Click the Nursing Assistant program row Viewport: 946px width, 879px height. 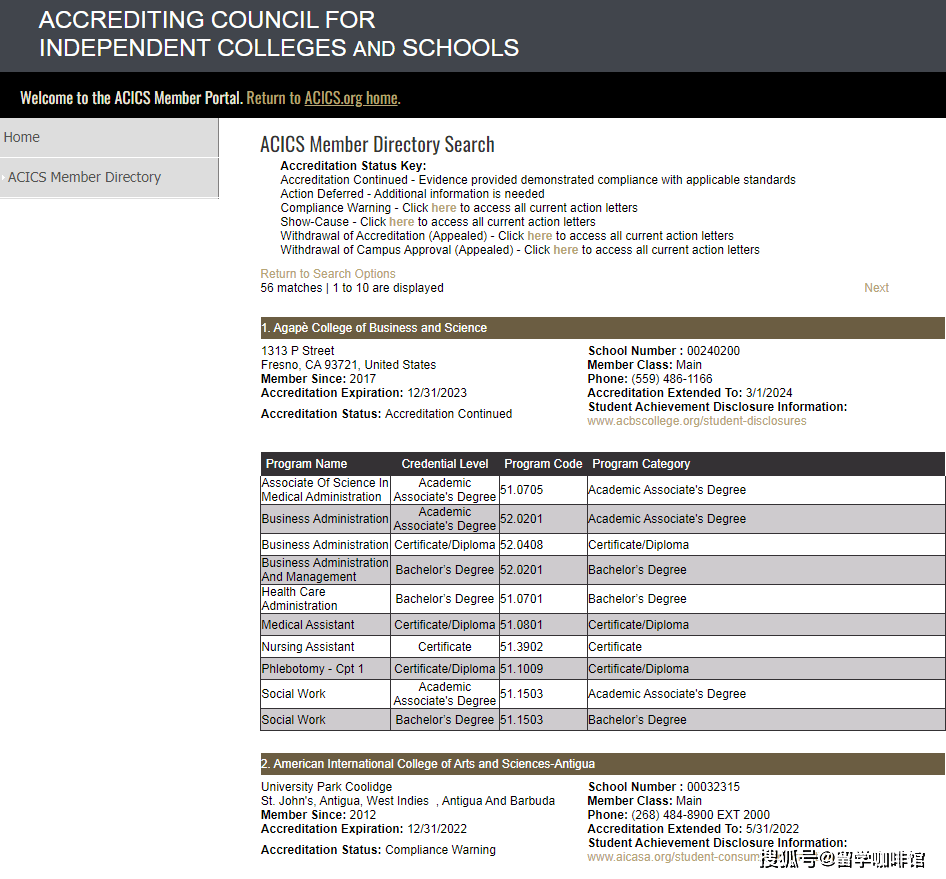308,647
